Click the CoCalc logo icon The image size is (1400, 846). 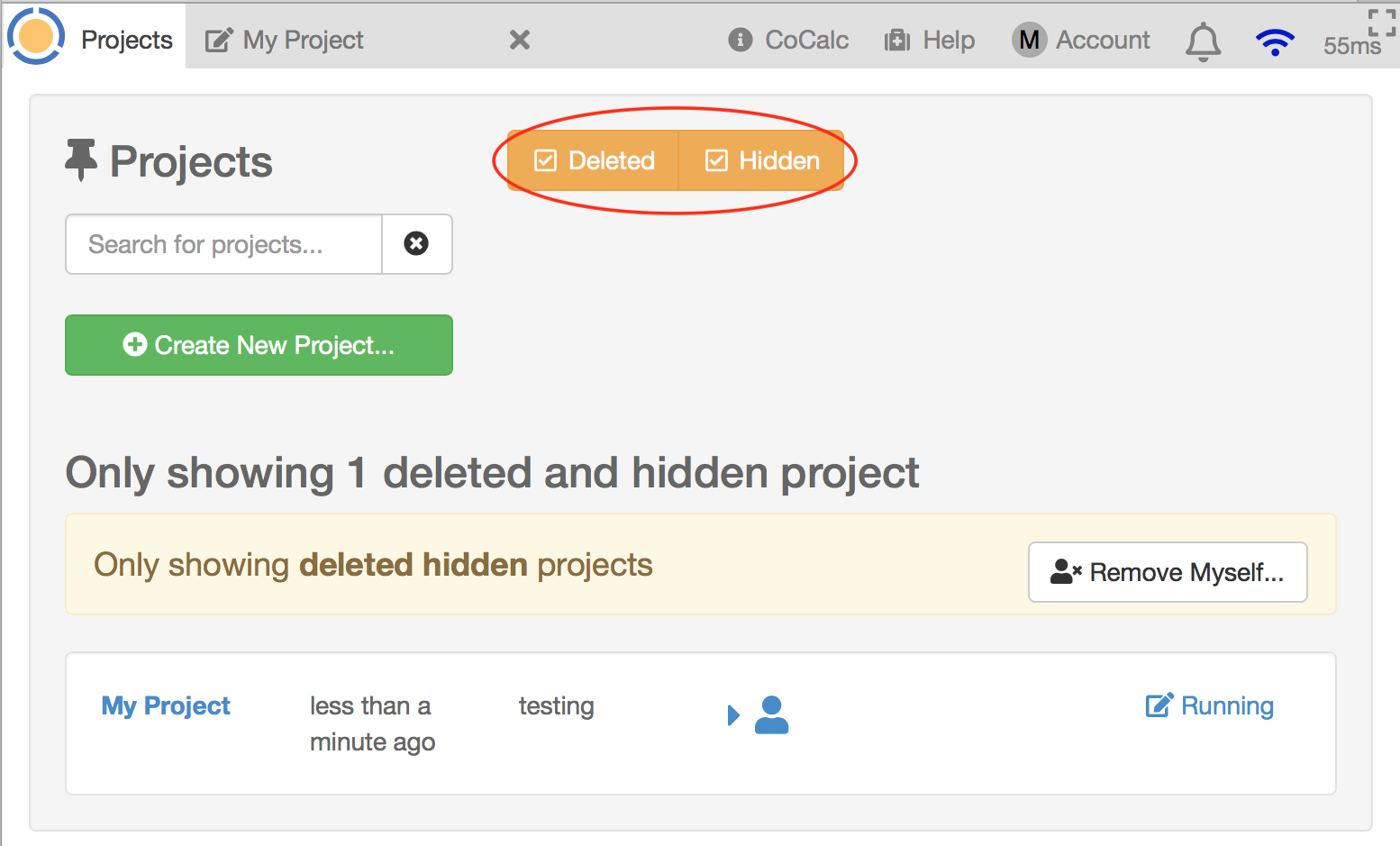click(x=36, y=36)
